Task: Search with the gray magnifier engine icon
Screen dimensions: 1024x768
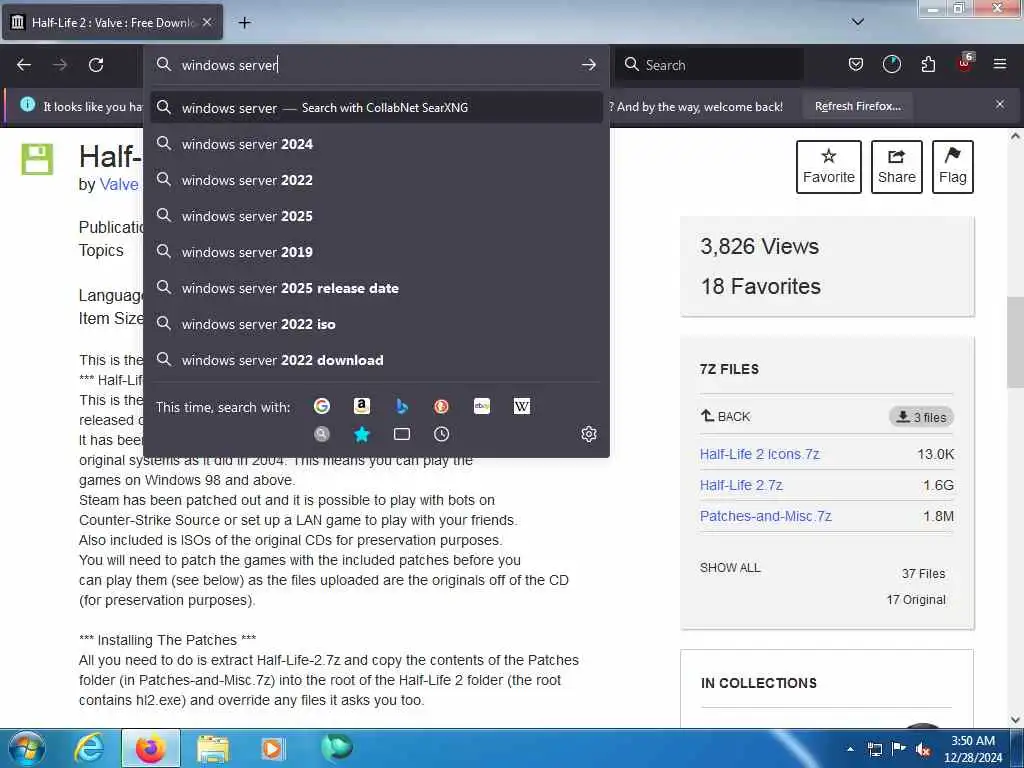Action: 322,434
